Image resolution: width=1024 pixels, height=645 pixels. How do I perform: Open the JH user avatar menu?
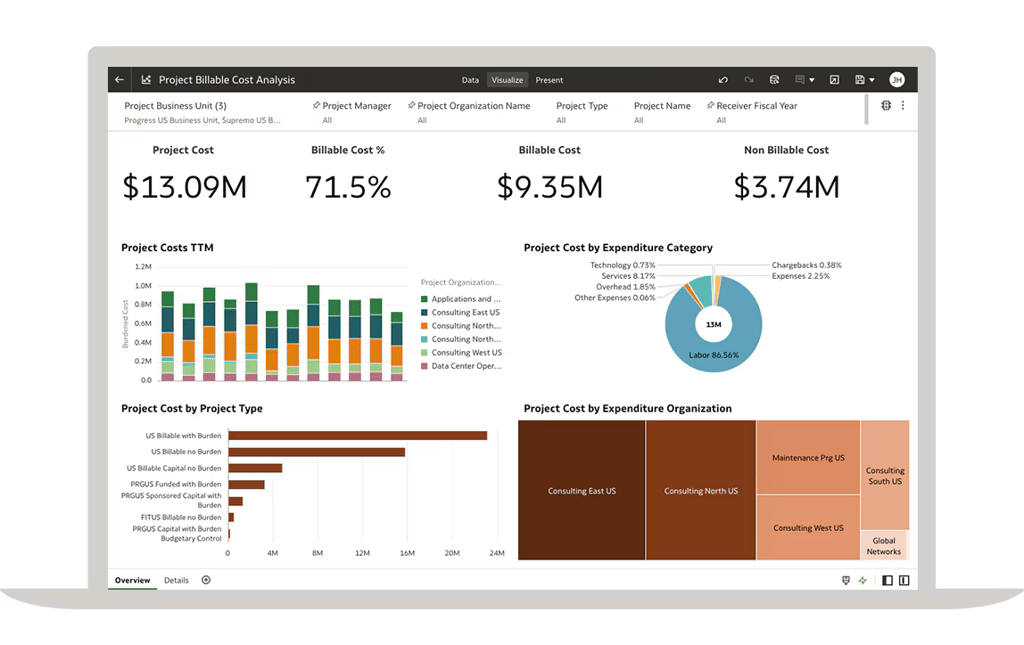[x=896, y=80]
